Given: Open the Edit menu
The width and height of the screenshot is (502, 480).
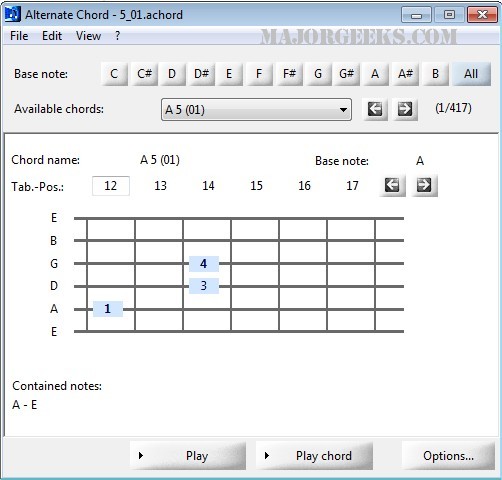Looking at the screenshot, I should 52,36.
